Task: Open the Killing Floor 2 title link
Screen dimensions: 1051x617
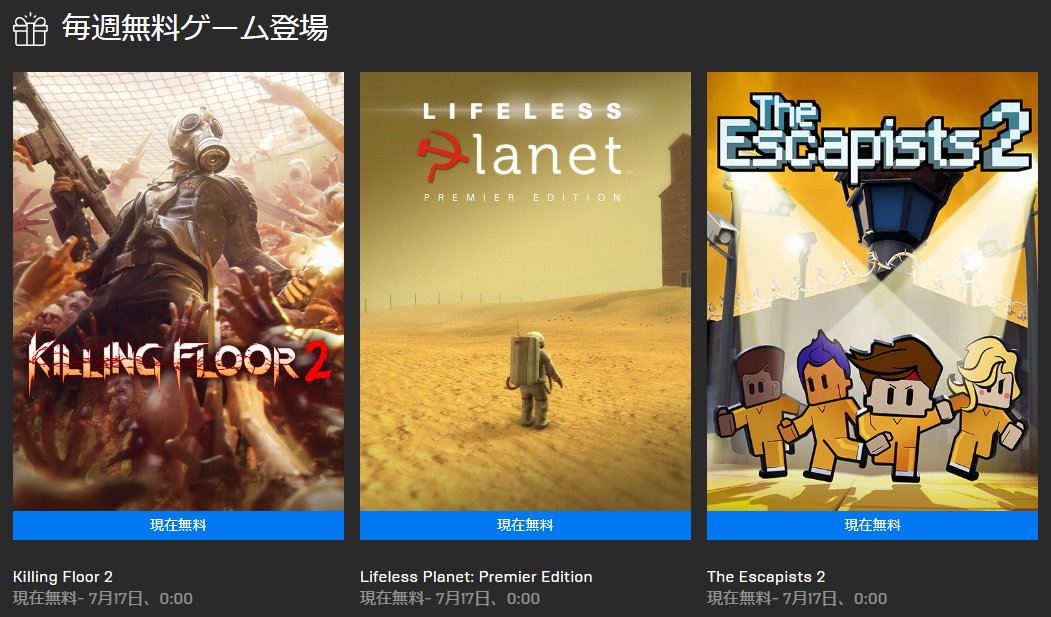Action: [x=63, y=577]
